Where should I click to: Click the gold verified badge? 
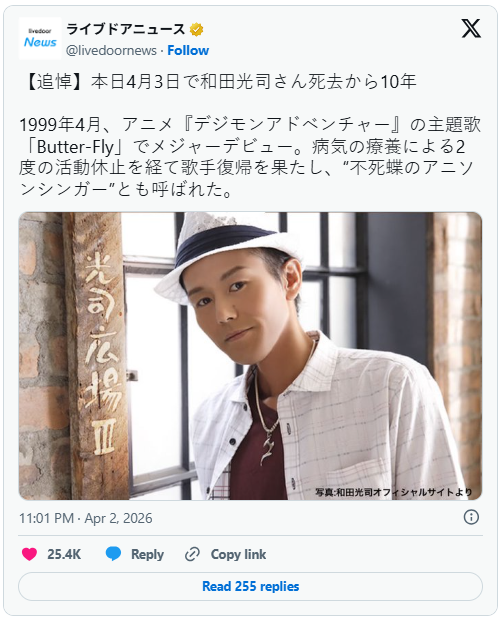tap(196, 29)
